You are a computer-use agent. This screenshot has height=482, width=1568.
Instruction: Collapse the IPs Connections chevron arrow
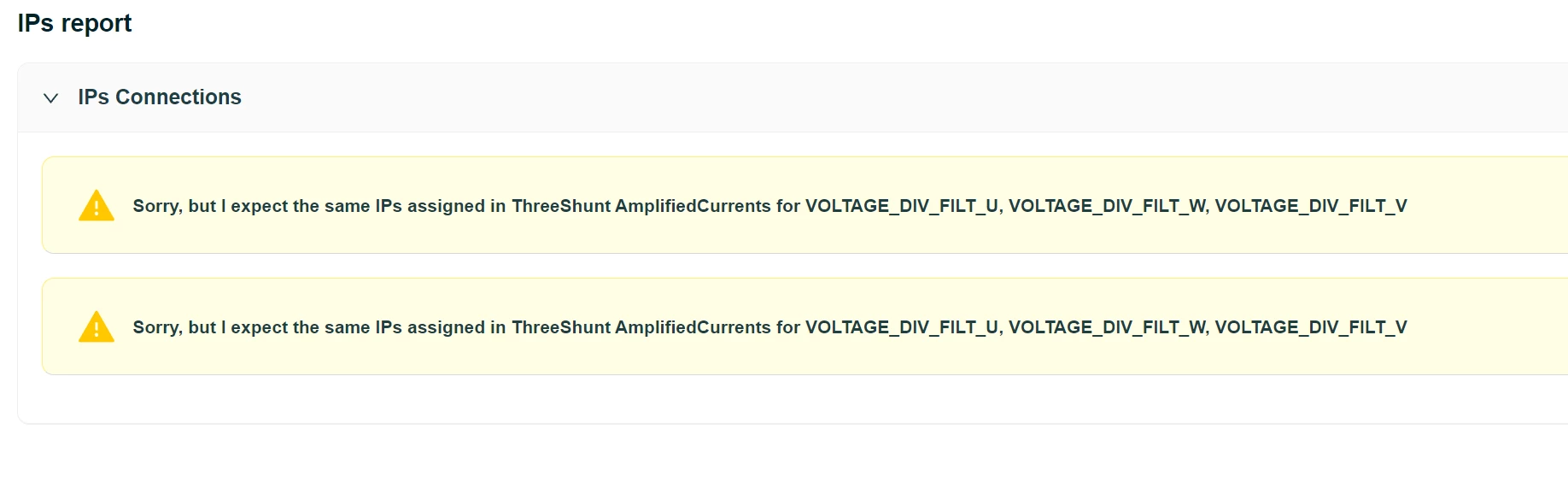pyautogui.click(x=50, y=98)
